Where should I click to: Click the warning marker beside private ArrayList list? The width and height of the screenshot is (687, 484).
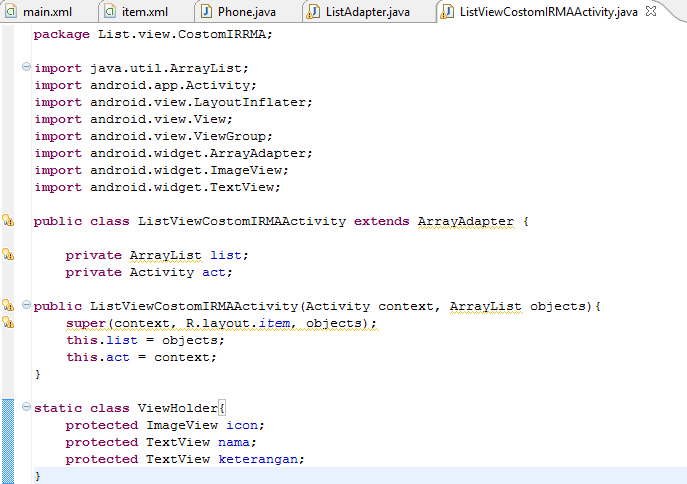(8, 254)
